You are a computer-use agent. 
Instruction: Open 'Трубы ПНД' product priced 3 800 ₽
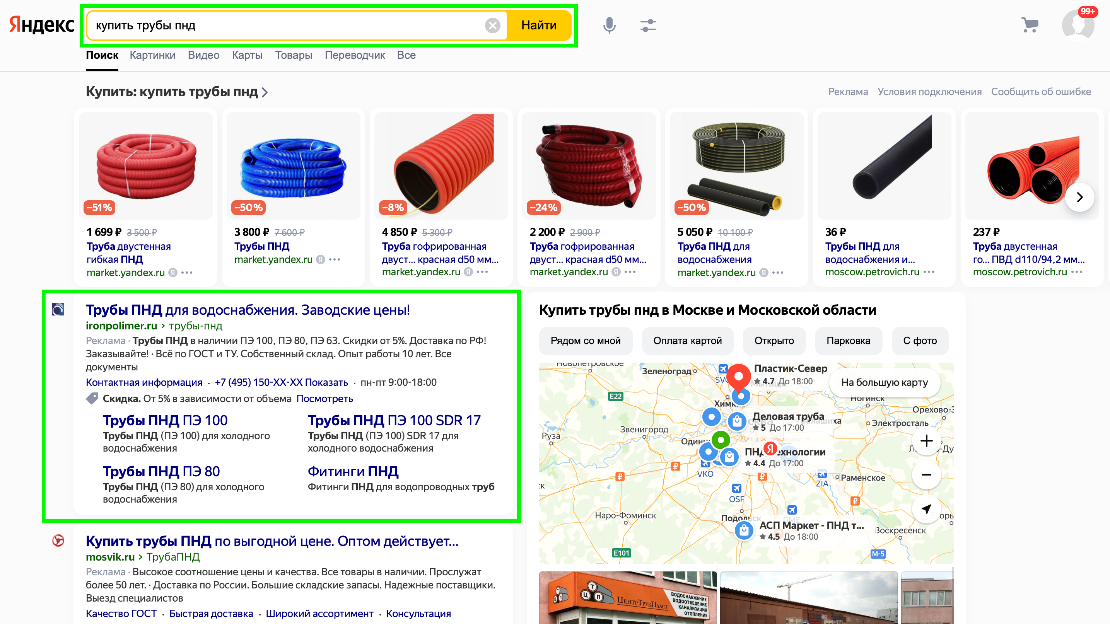(x=262, y=246)
